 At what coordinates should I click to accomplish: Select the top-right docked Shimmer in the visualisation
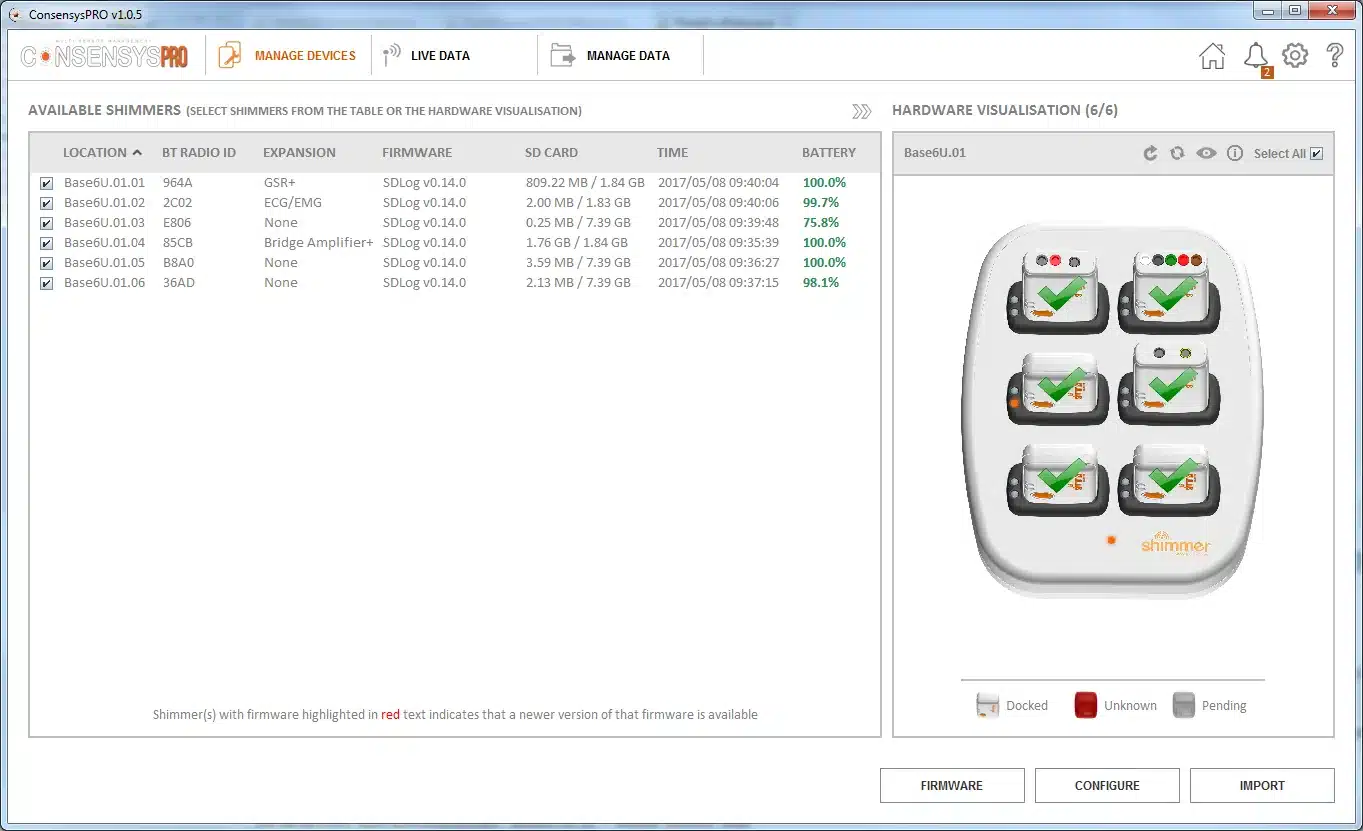click(x=1168, y=292)
